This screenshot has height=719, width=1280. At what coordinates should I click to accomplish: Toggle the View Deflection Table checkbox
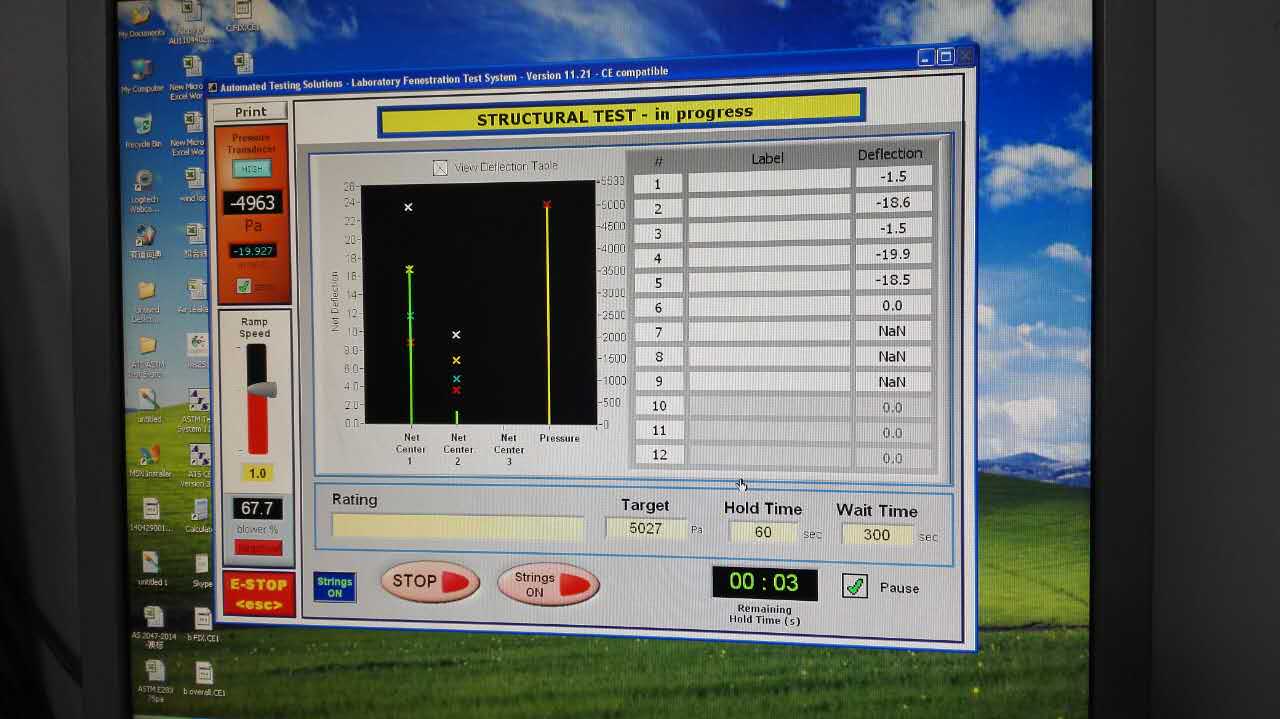[x=440, y=168]
